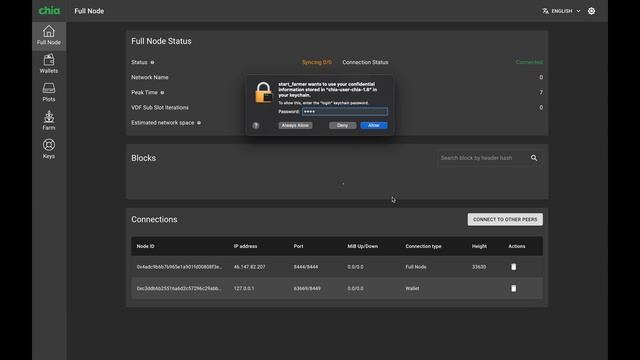The image size is (640, 360).
Task: Click the keychain dialog help icon
Action: [x=256, y=125]
